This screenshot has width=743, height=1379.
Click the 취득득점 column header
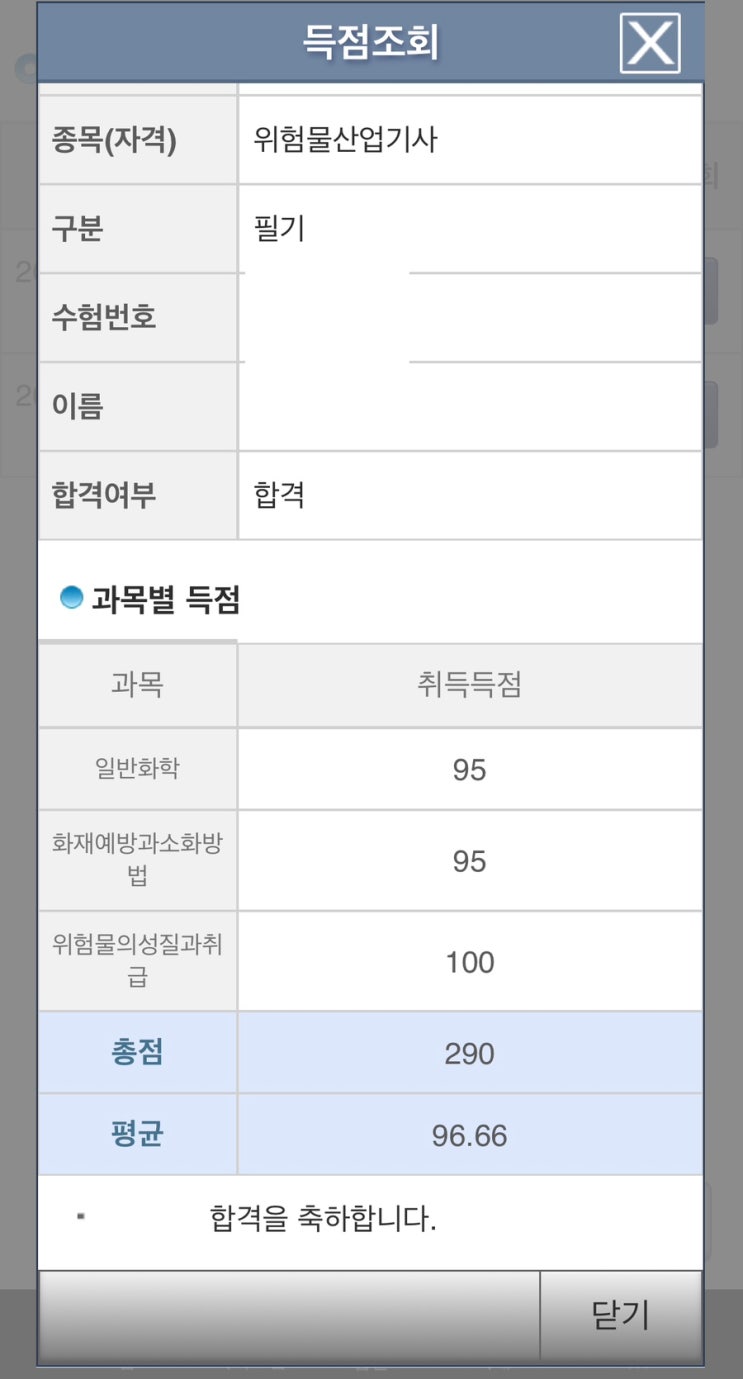[469, 685]
